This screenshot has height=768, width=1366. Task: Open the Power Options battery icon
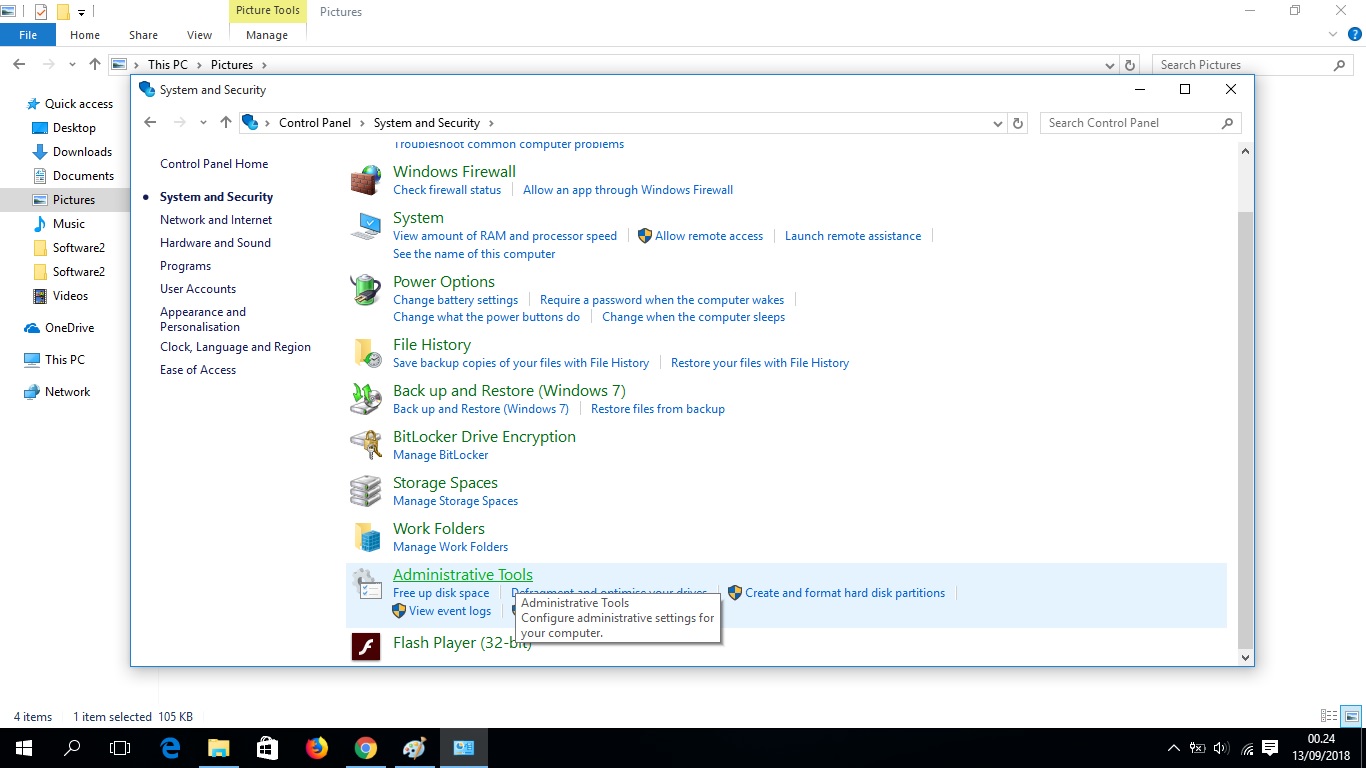(366, 290)
